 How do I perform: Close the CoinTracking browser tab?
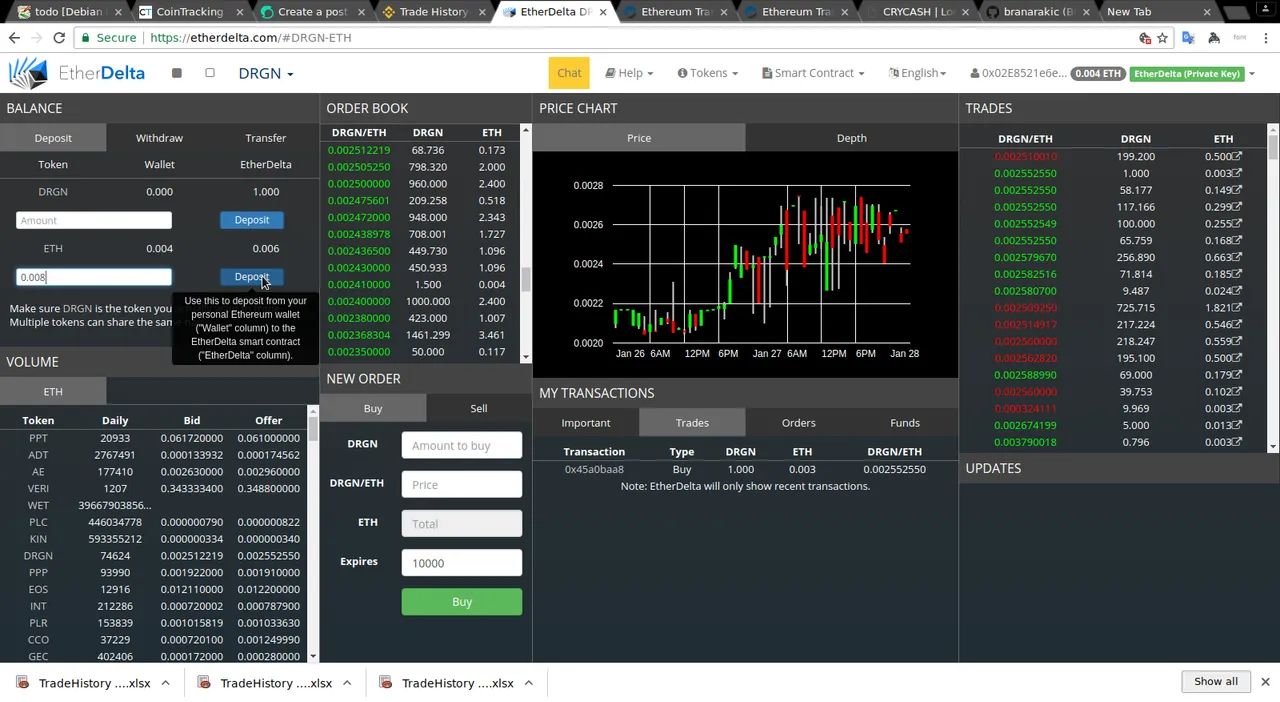pos(238,12)
